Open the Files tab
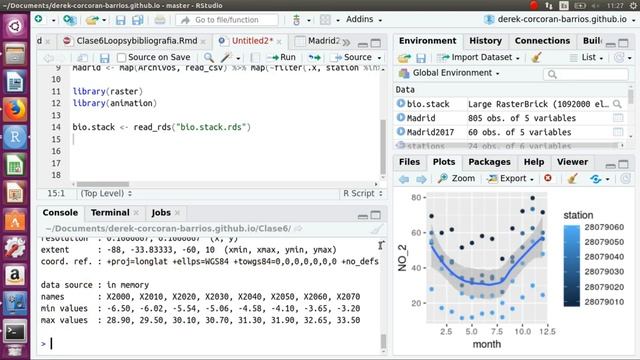The image size is (640, 360). click(x=409, y=162)
